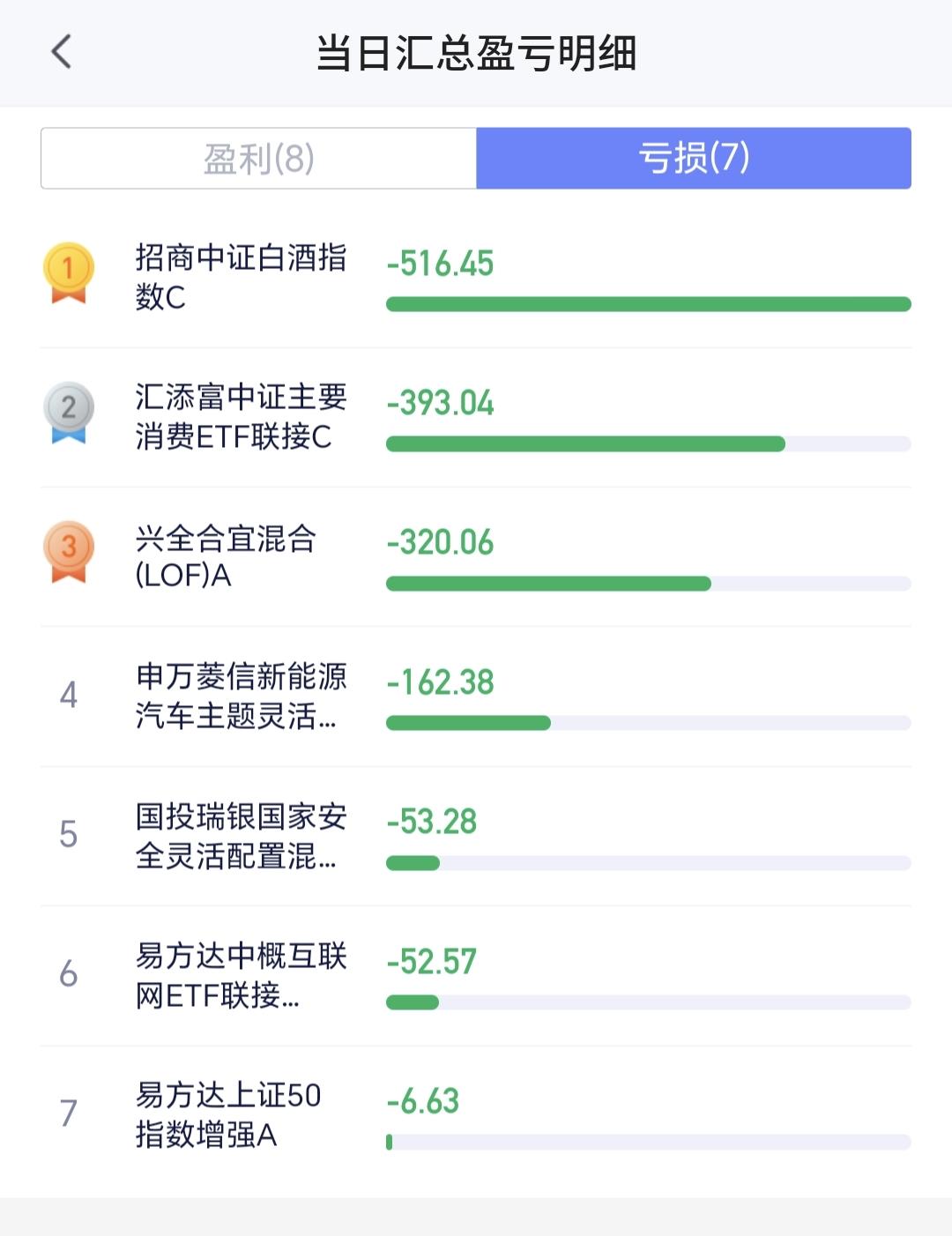952x1236 pixels.
Task: Switch to the 盈利(8) tab
Action: tap(259, 159)
